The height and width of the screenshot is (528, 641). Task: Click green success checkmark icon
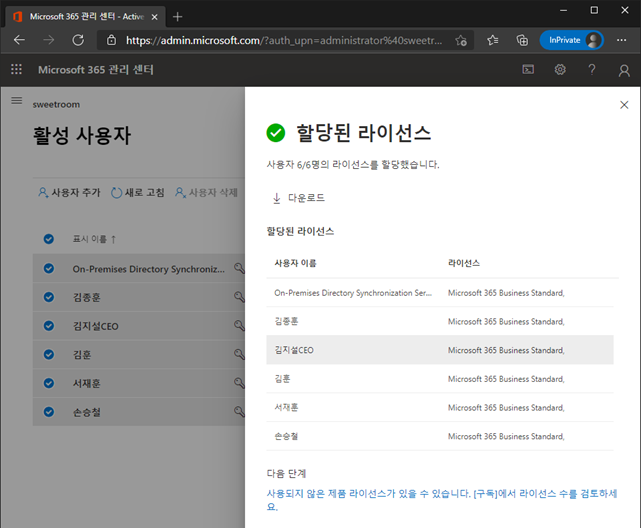pos(276,133)
